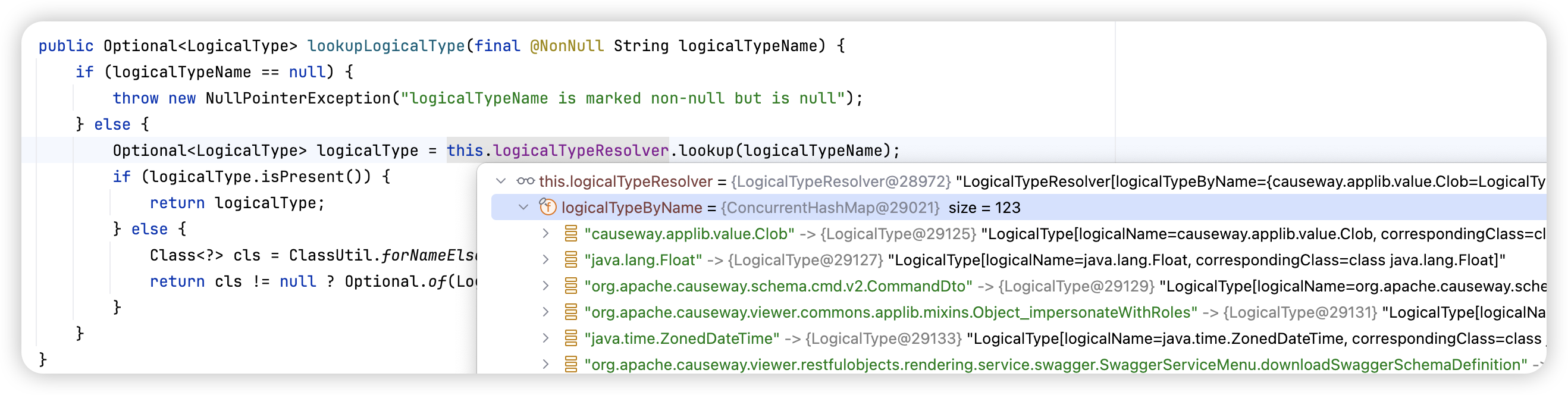Image resolution: width=1568 pixels, height=395 pixels.
Task: Click the entry icon beside CommandDto key
Action: (x=571, y=286)
